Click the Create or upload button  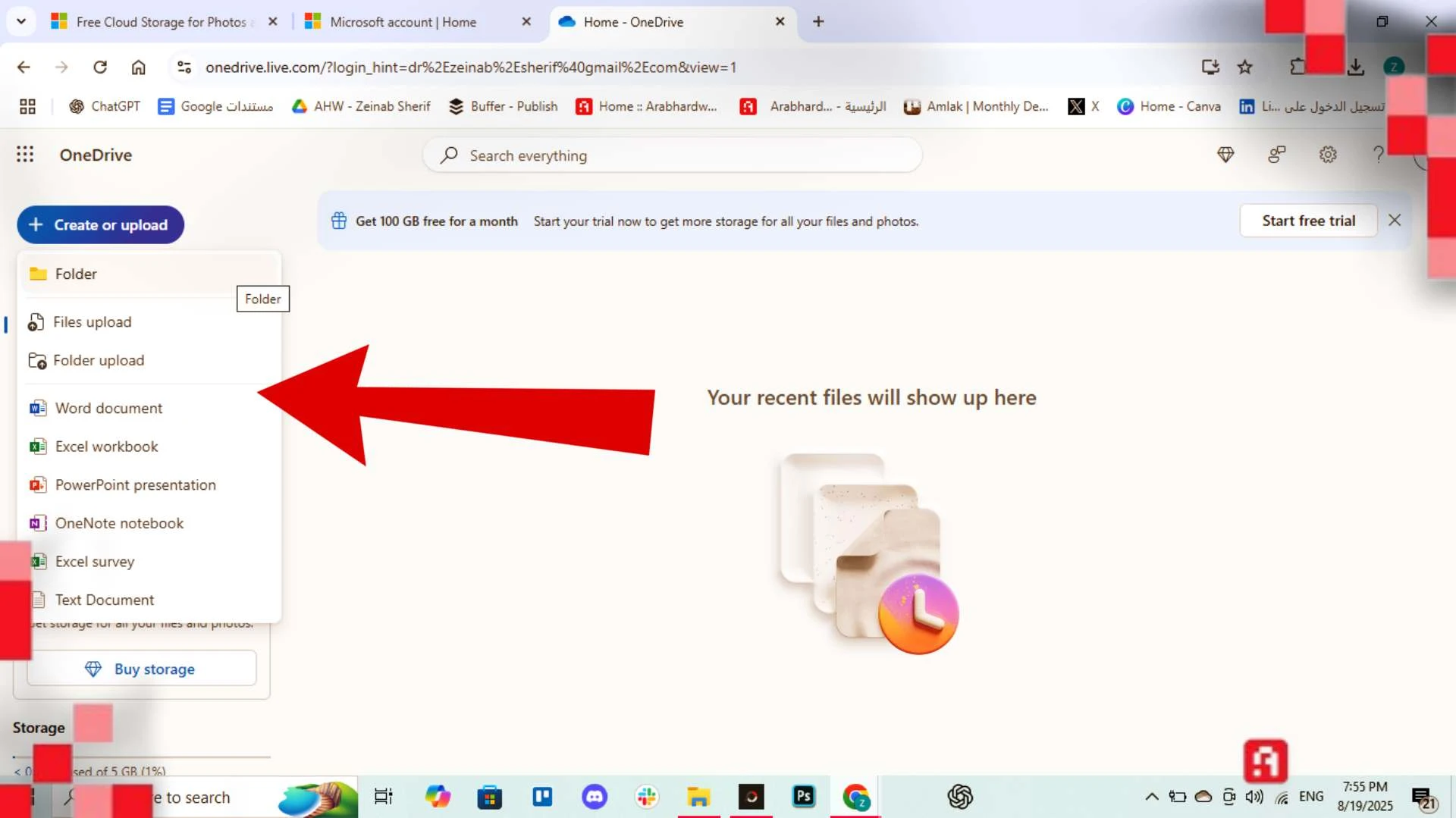click(100, 224)
